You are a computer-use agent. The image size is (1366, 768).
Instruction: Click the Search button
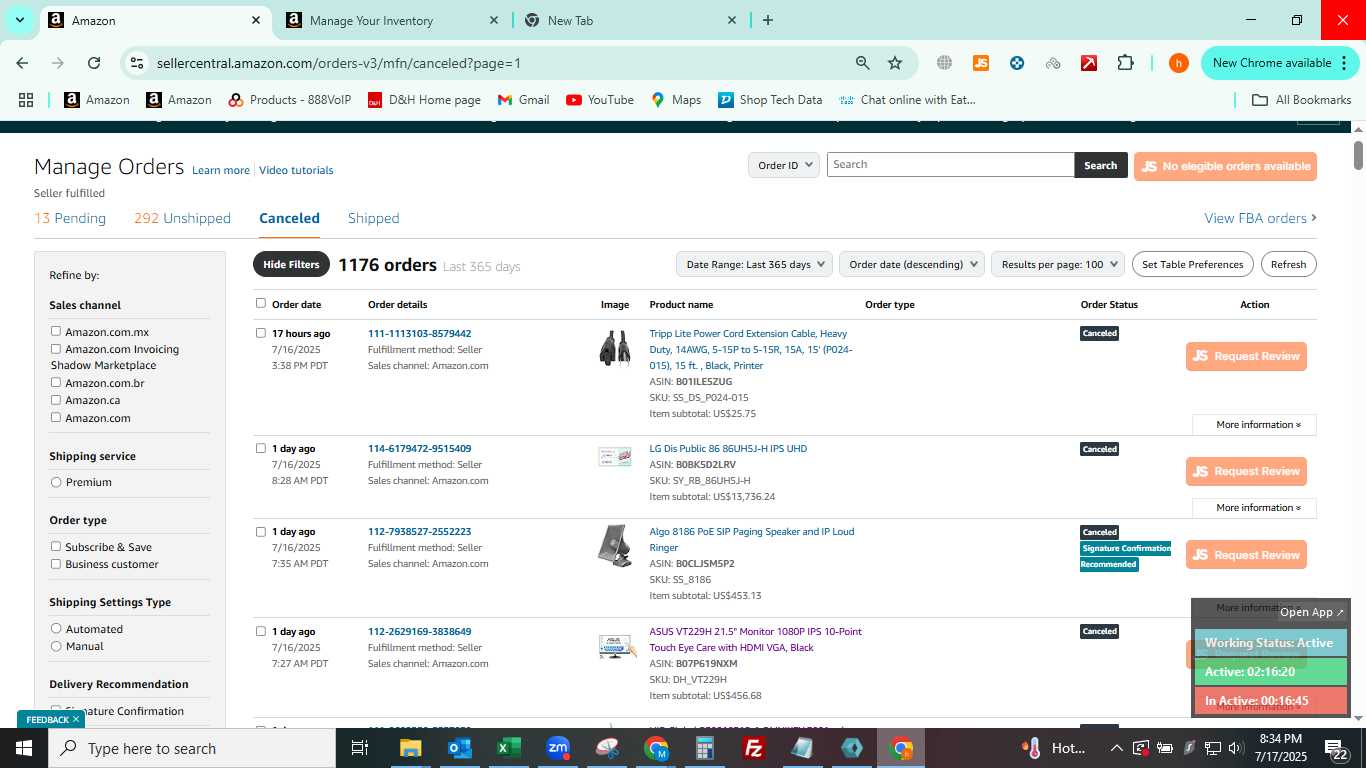point(1100,165)
